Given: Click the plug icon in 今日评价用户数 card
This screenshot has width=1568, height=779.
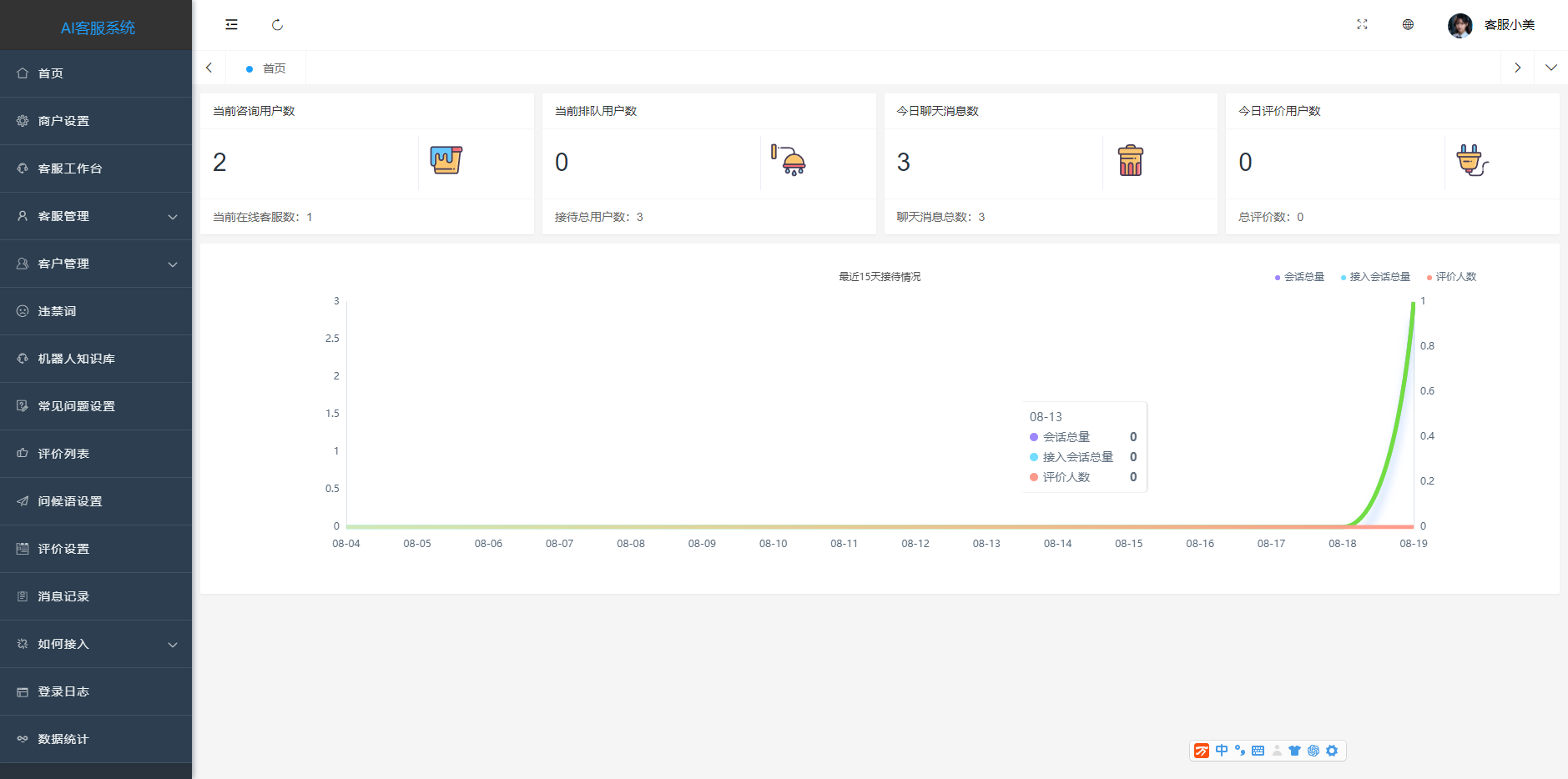Looking at the screenshot, I should coord(1471,160).
